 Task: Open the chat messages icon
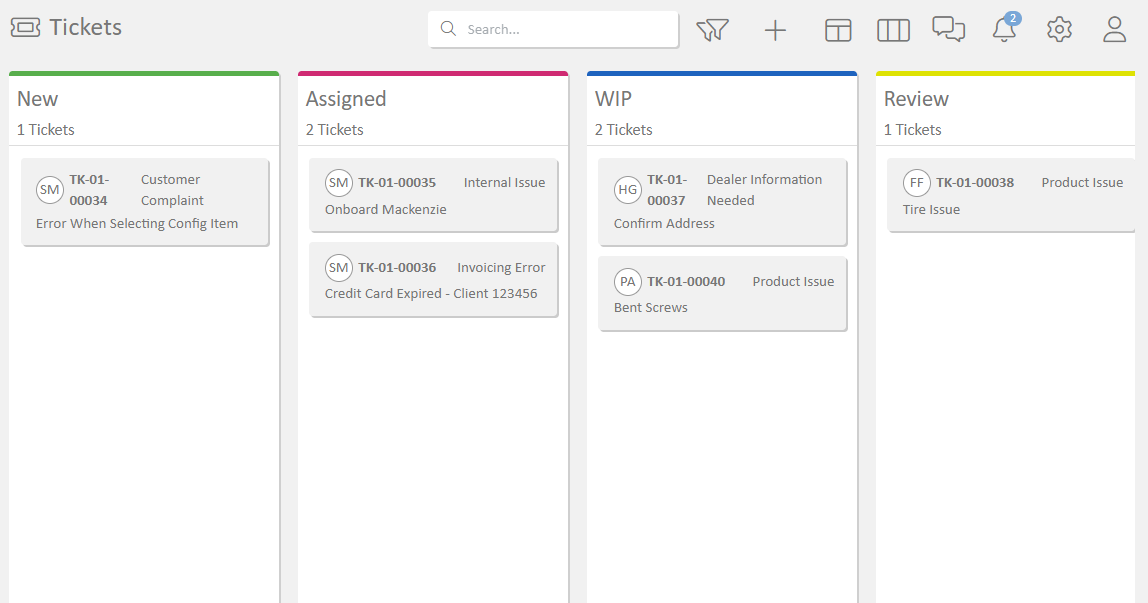(948, 29)
